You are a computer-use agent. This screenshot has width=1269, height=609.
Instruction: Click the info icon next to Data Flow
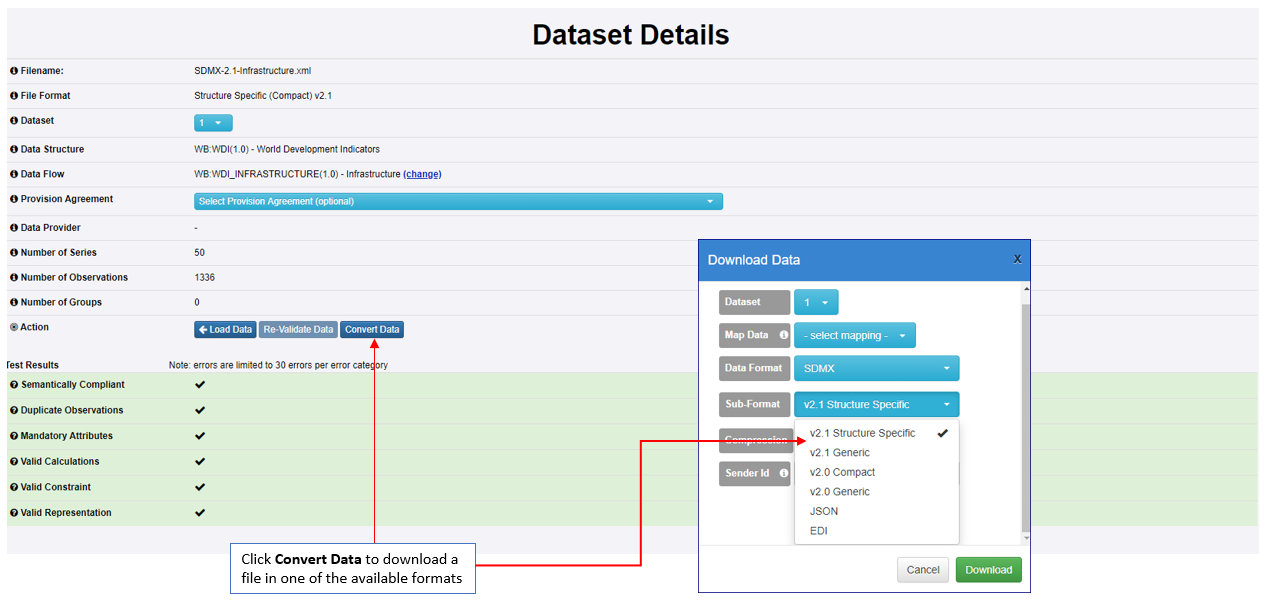pyautogui.click(x=14, y=175)
